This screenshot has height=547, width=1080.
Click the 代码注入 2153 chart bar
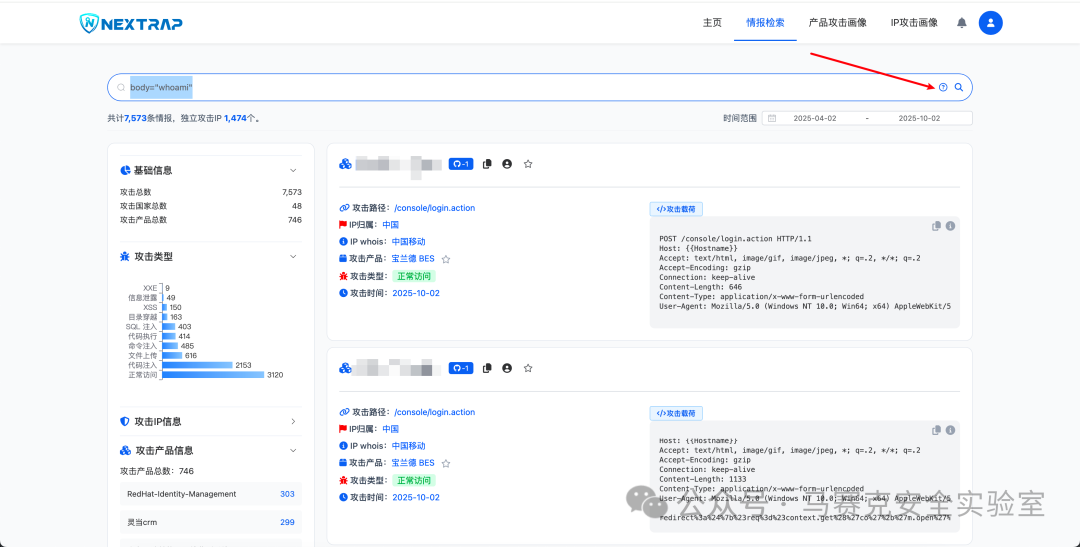point(197,365)
